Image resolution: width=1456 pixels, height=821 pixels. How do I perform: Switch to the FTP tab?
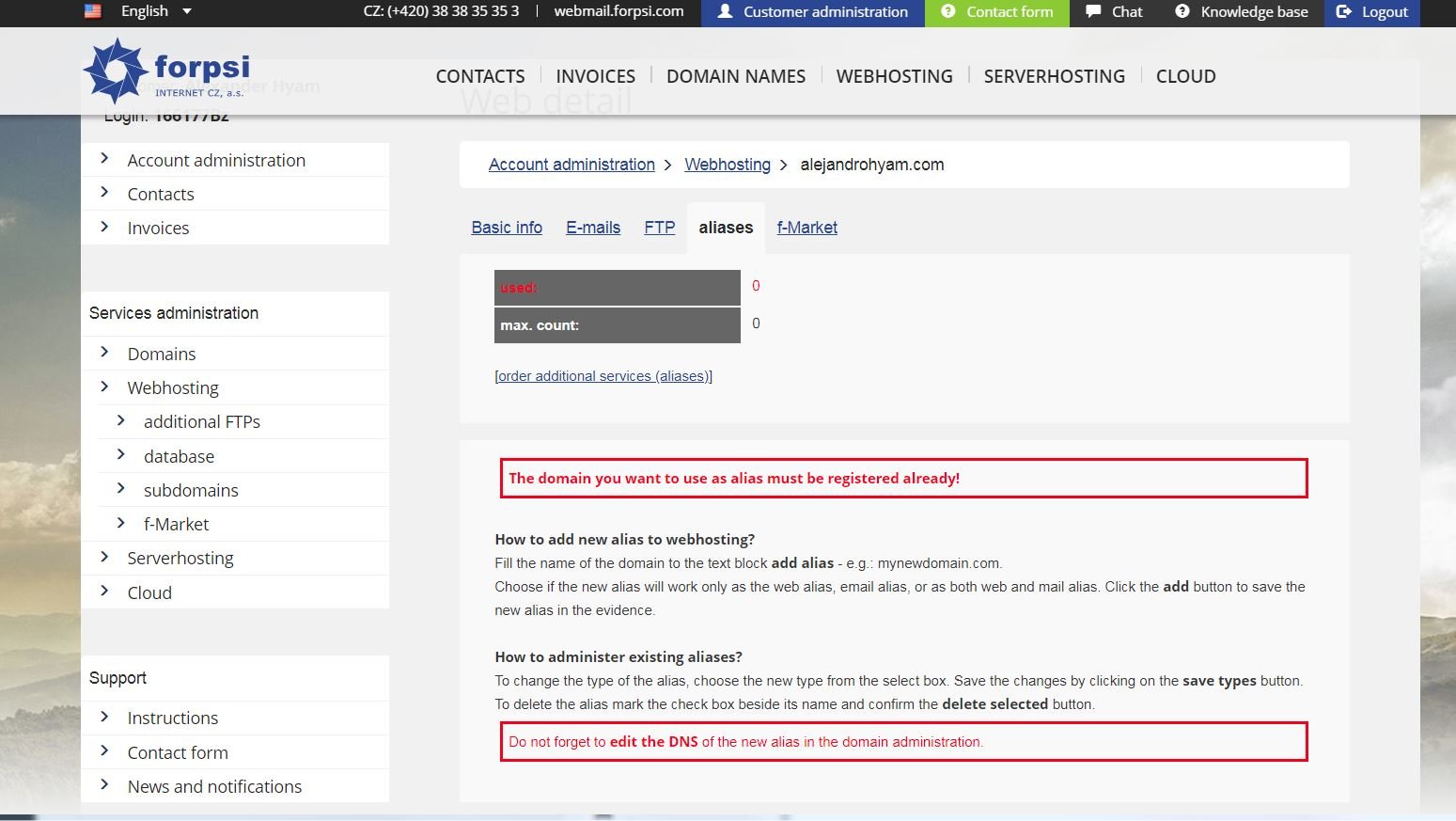[660, 228]
